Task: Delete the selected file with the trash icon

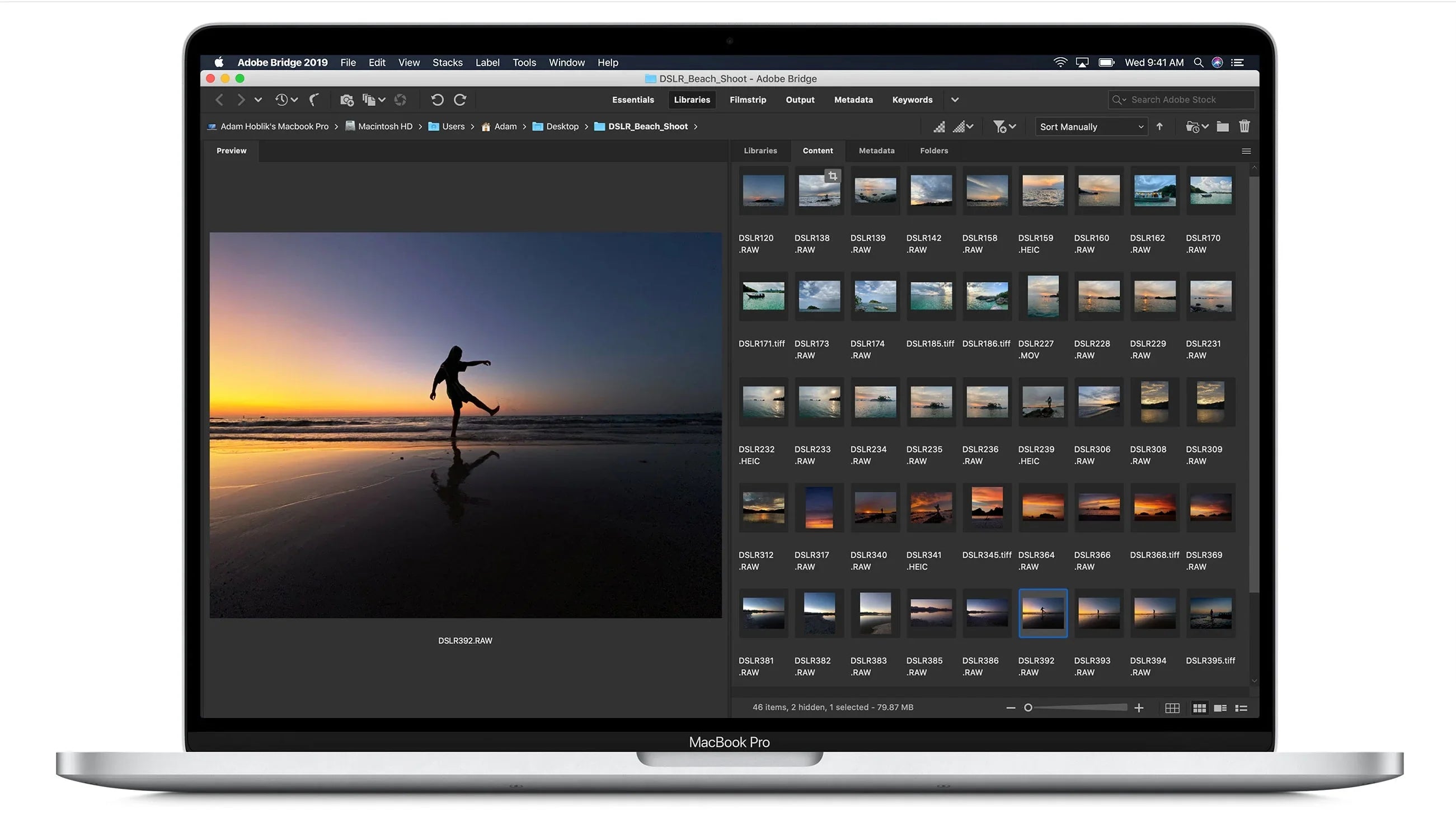Action: click(1244, 126)
